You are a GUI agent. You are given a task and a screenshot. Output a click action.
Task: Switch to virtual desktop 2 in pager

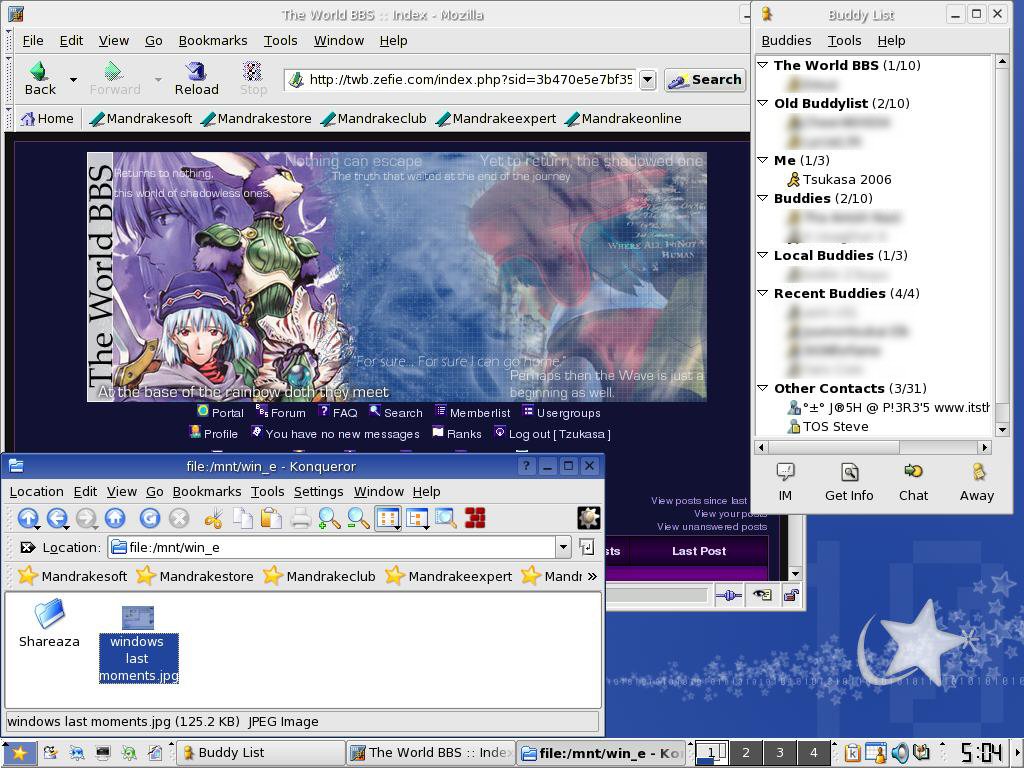745,753
